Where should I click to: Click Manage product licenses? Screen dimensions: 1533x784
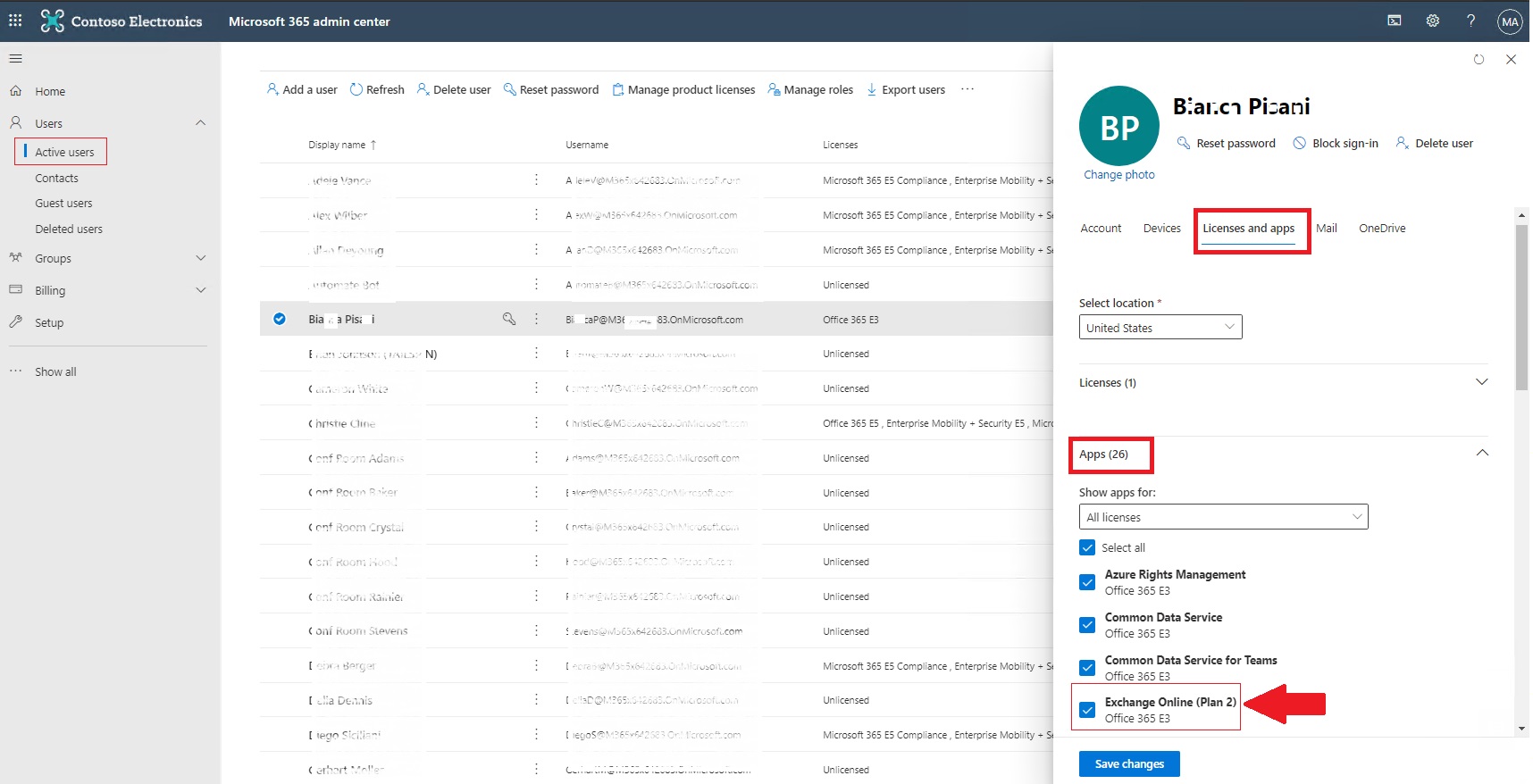click(683, 89)
